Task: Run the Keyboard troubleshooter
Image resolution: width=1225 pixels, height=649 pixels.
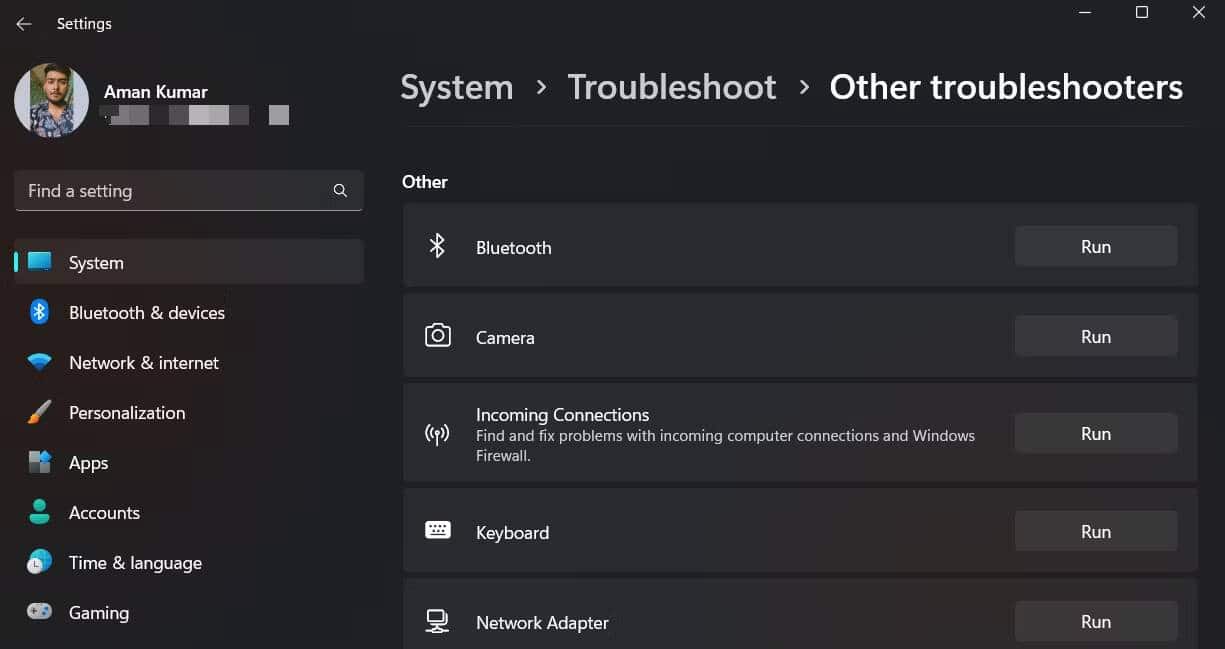Action: (1095, 532)
